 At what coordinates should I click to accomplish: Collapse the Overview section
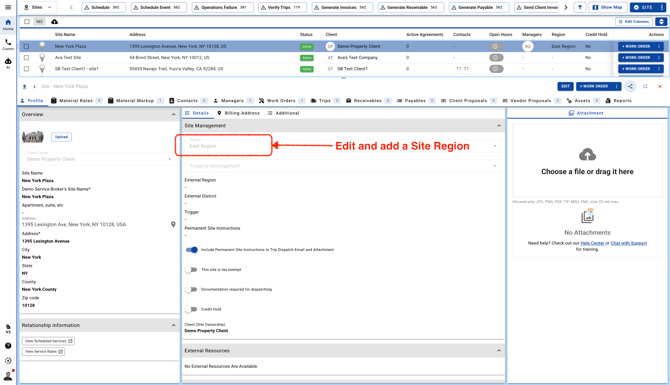[173, 115]
